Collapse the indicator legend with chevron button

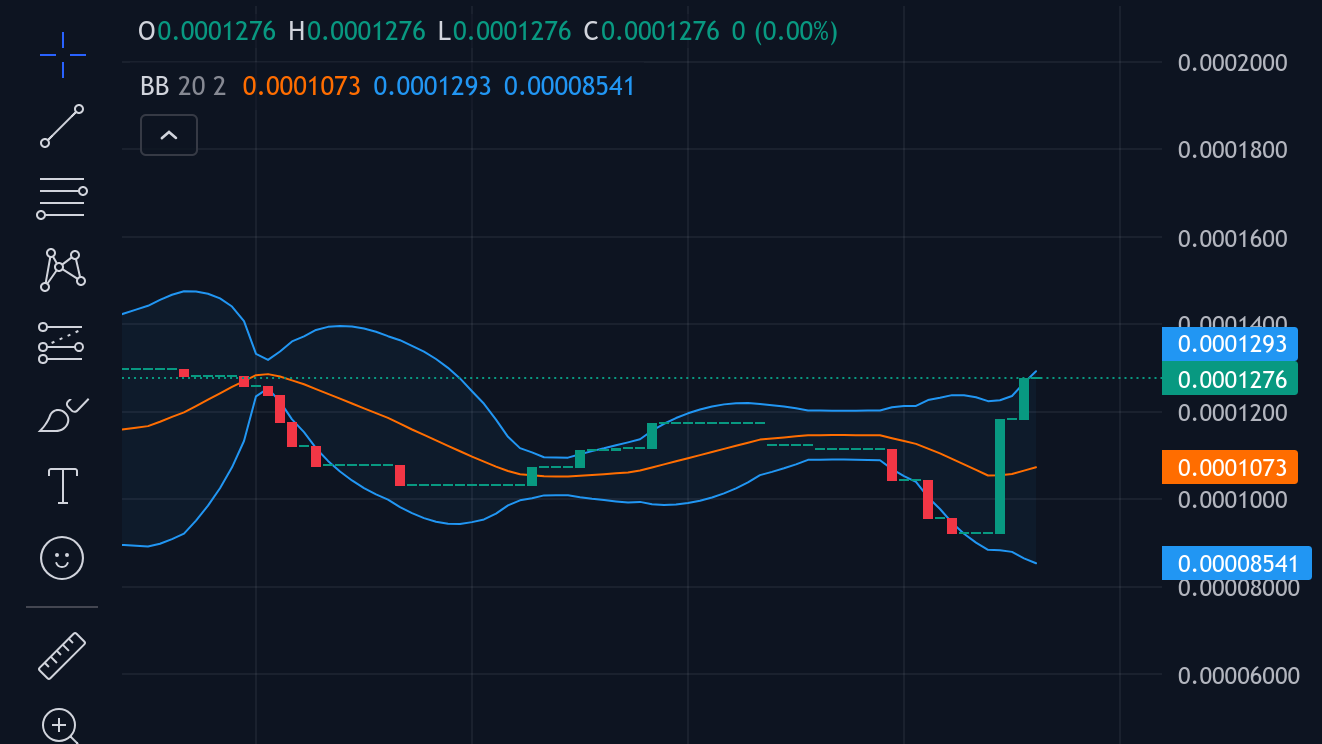169,135
